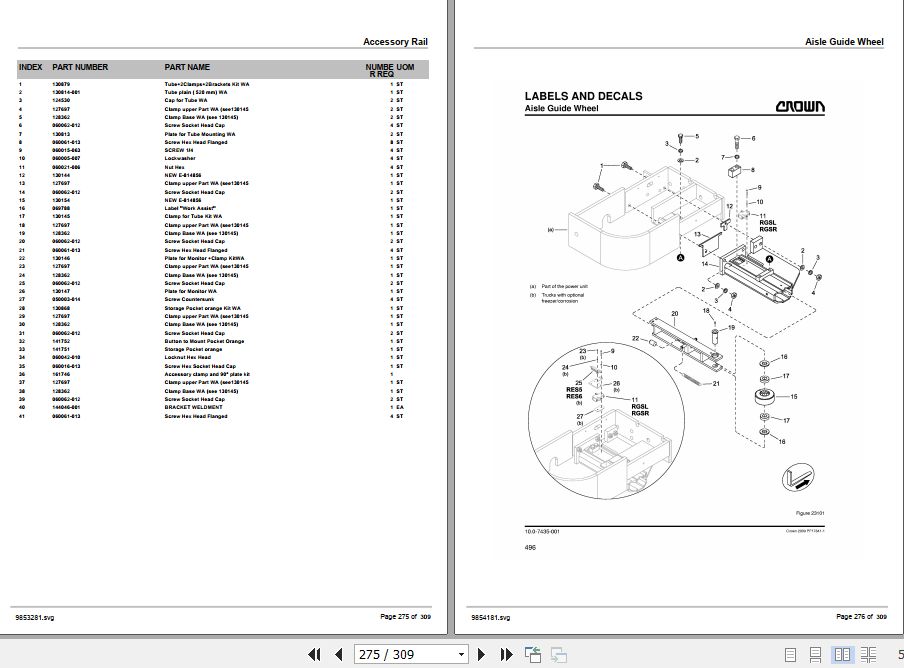Click the PART NUMBER column header
This screenshot has height=668, width=904.
[x=81, y=67]
